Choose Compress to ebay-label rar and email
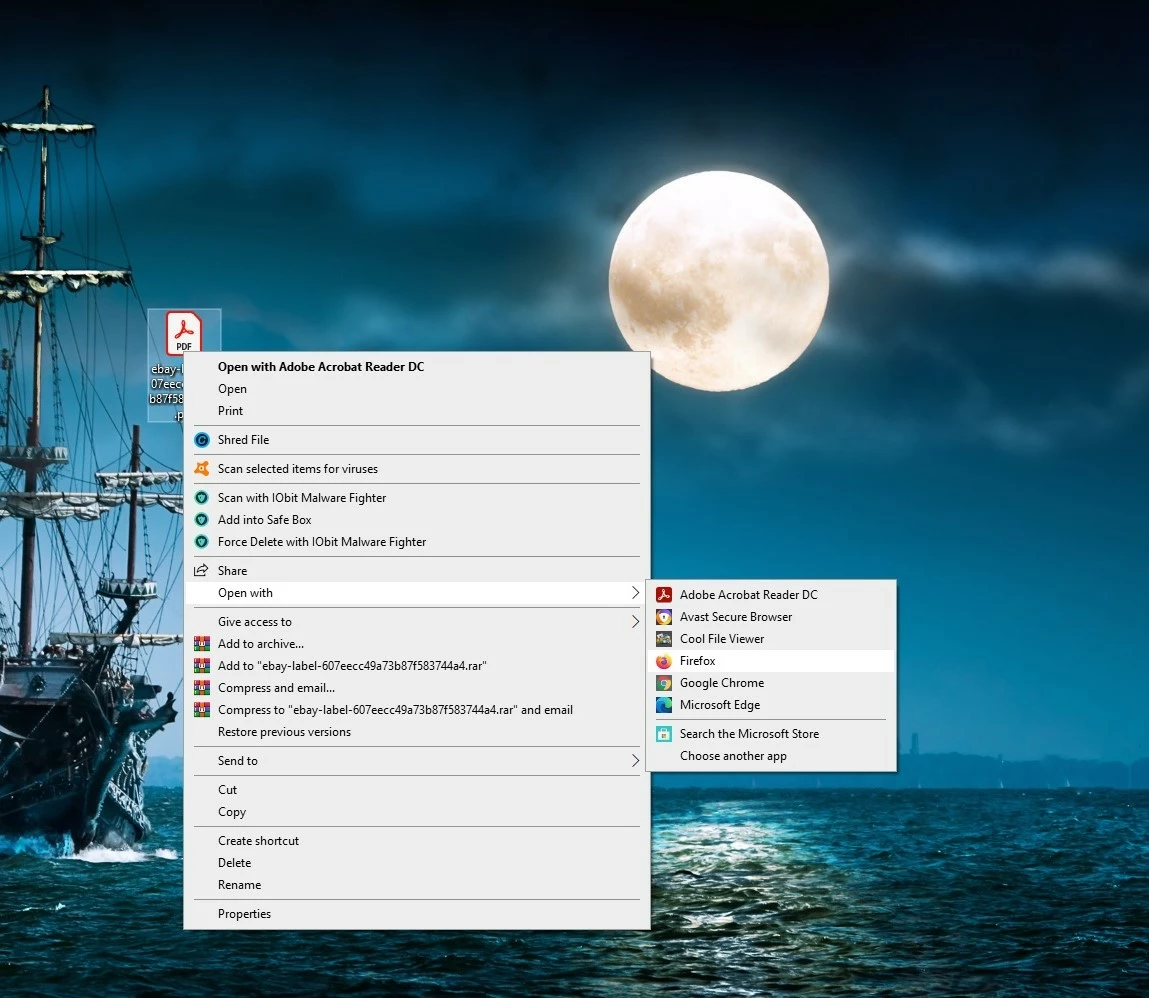Image resolution: width=1149 pixels, height=998 pixels. pyautogui.click(x=417, y=709)
